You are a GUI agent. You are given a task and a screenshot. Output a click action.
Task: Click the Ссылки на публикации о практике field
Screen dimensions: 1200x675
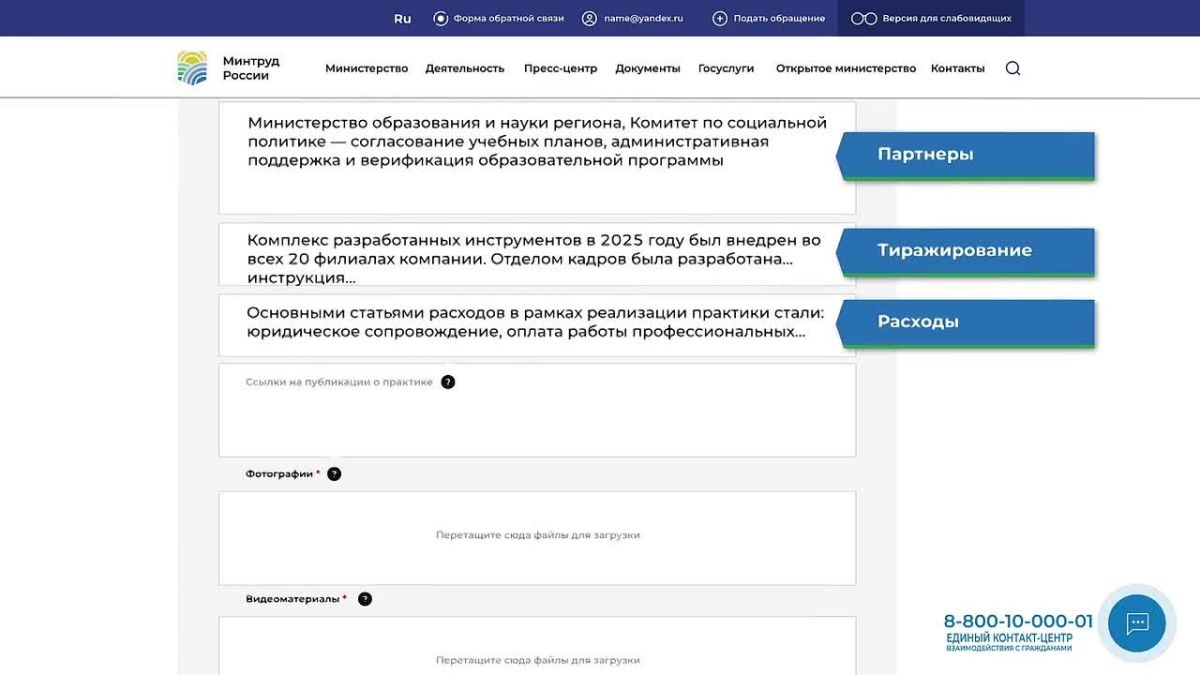(537, 410)
